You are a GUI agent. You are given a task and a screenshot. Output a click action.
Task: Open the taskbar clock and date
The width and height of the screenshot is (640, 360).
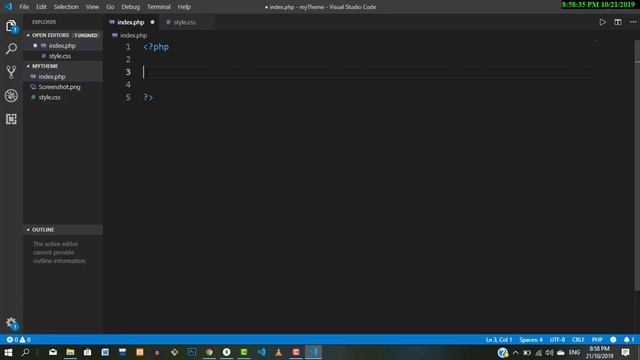tap(599, 352)
